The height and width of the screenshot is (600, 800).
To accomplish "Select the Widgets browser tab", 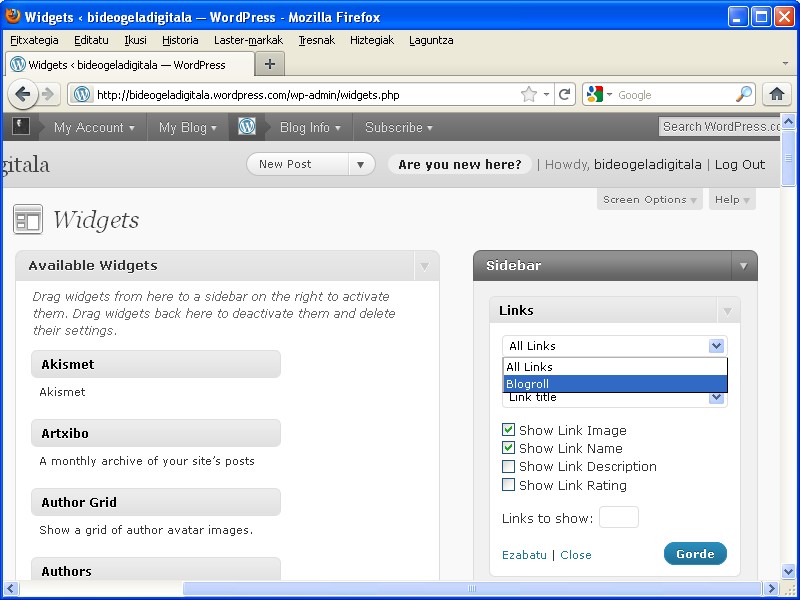I will click(130, 65).
